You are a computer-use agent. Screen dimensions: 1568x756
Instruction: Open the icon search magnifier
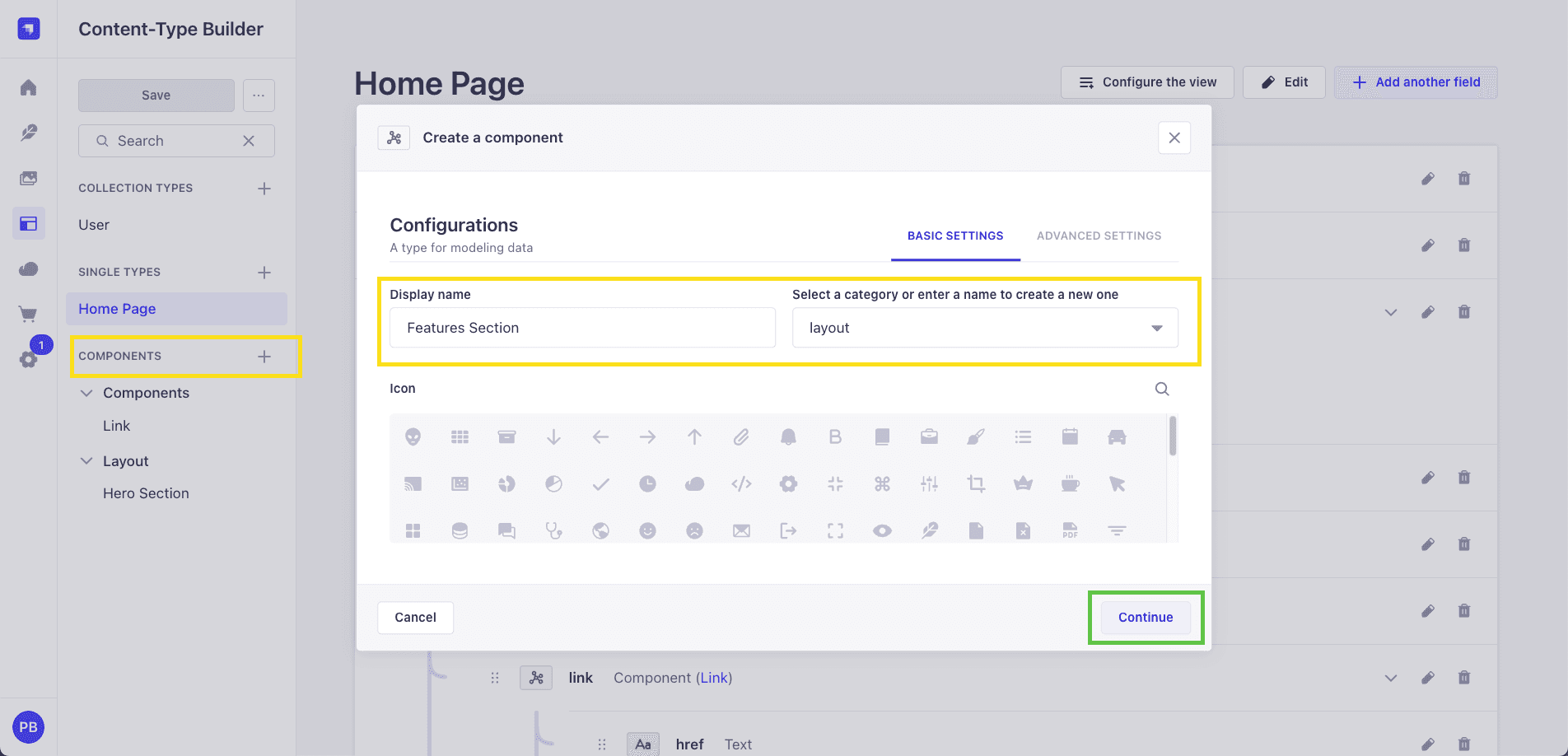(1162, 389)
